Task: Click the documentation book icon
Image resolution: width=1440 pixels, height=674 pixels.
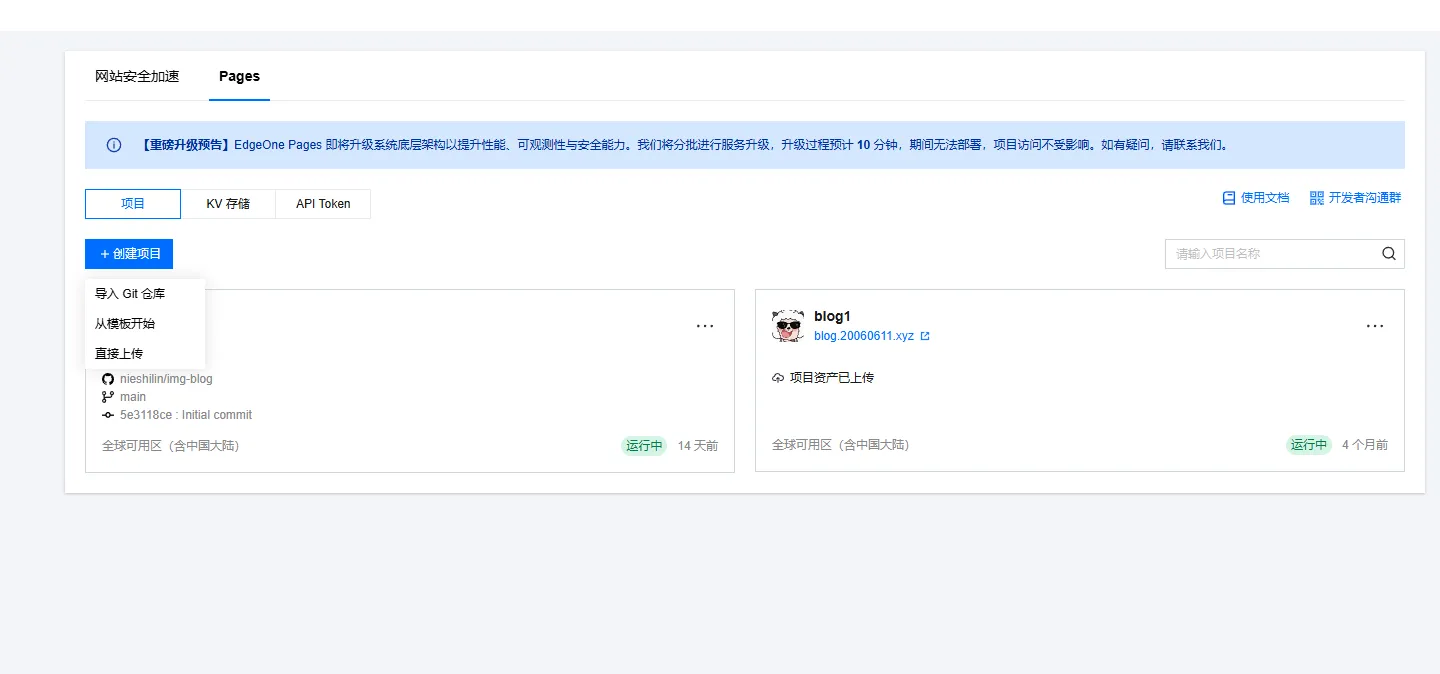Action: 1229,198
